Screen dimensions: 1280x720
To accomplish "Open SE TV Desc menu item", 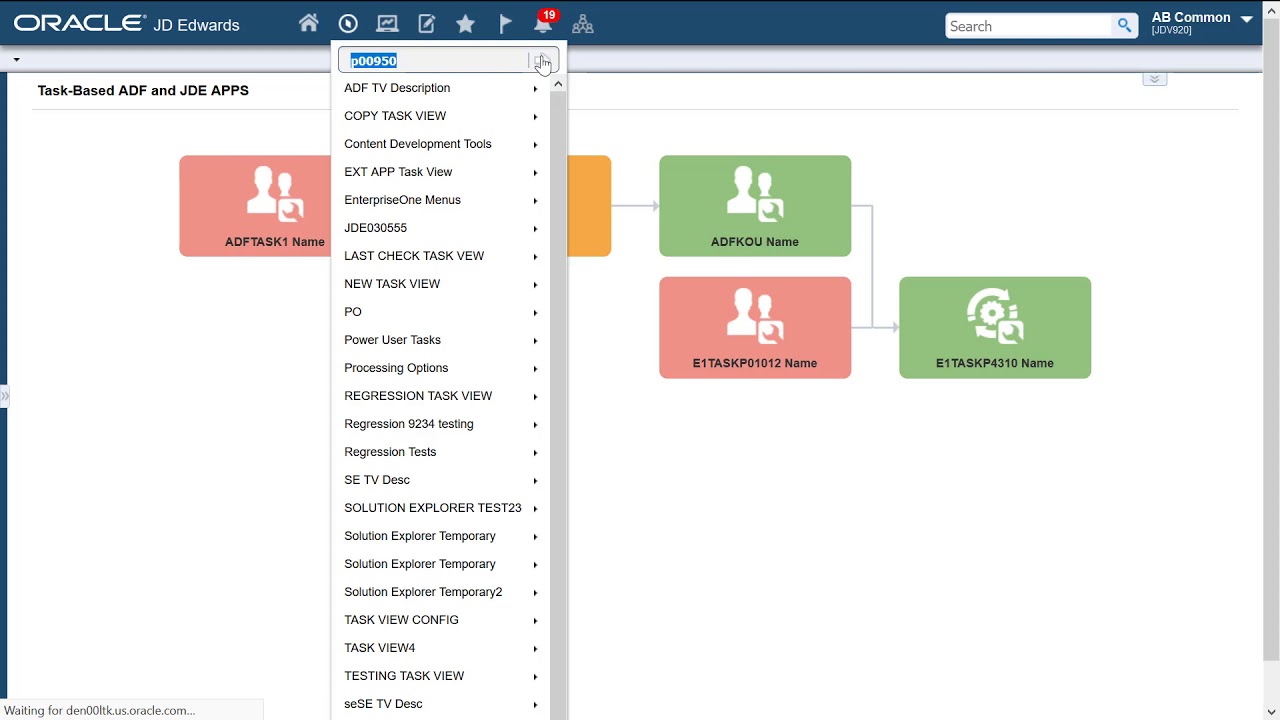I will pyautogui.click(x=440, y=480).
